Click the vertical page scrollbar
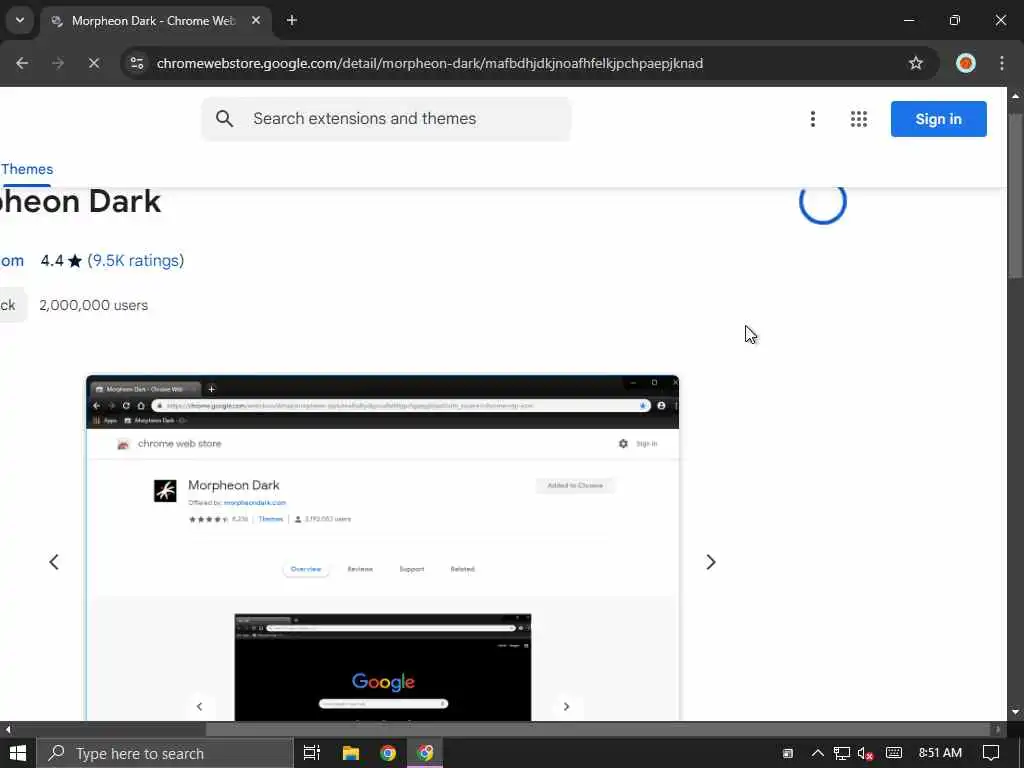The width and height of the screenshot is (1024, 768). click(x=1015, y=196)
